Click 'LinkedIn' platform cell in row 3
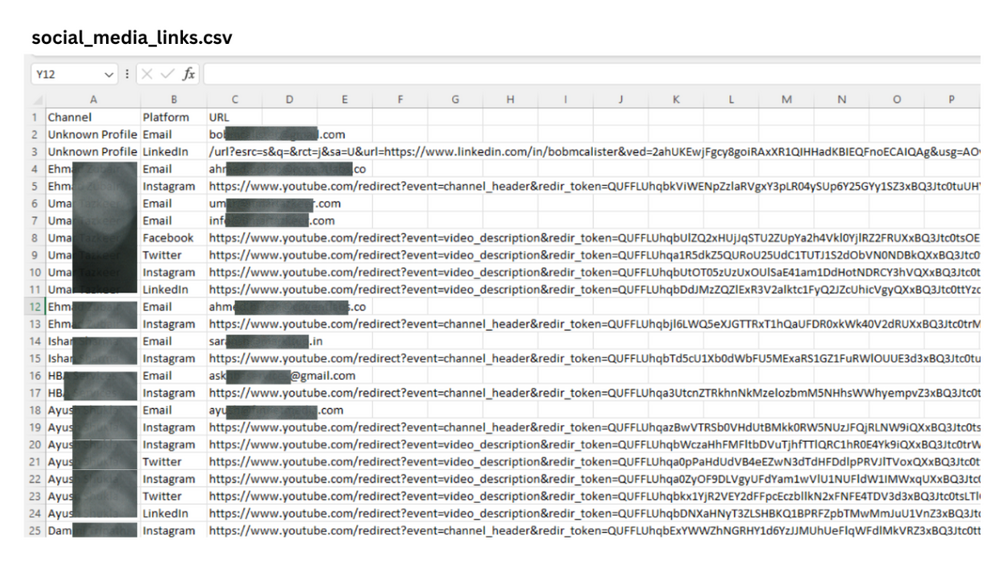This screenshot has height=565, width=1005. (174, 152)
